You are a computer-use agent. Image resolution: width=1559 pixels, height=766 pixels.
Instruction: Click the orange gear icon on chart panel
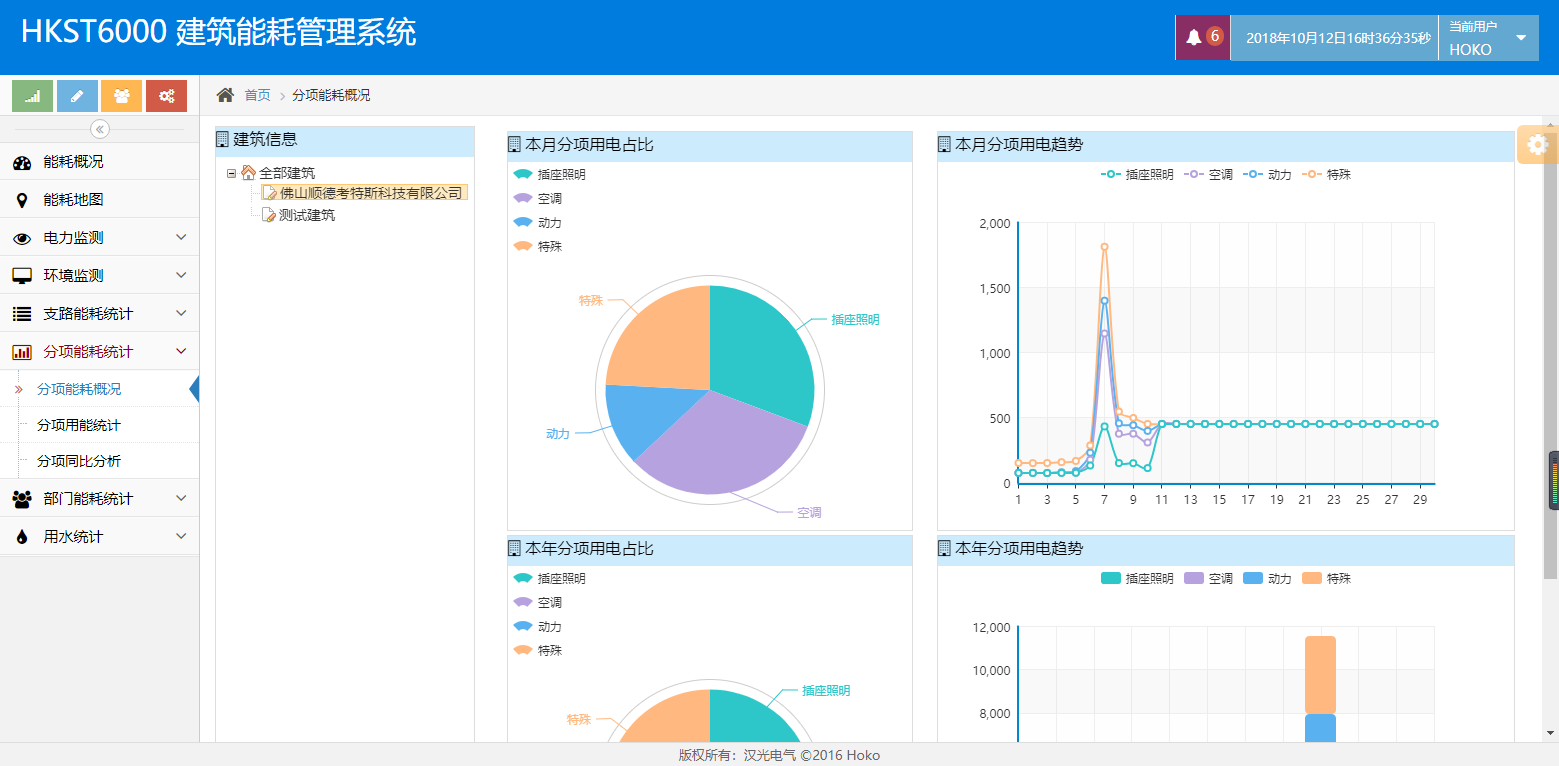(x=1537, y=144)
